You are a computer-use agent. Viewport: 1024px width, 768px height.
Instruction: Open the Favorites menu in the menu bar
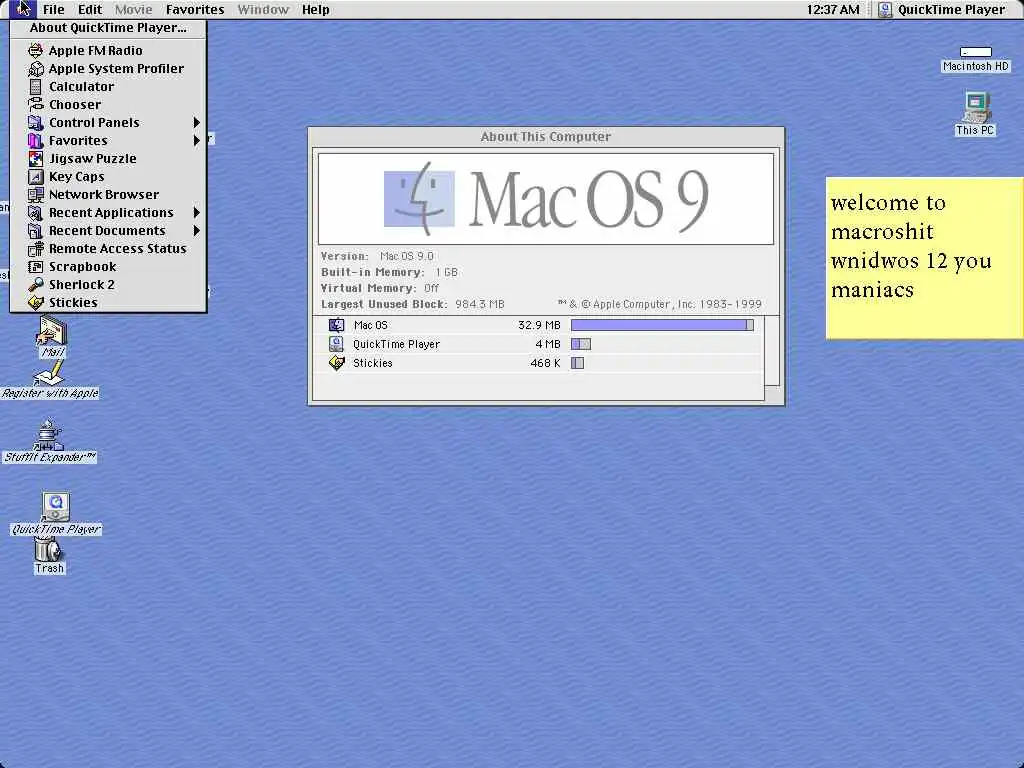tap(195, 9)
